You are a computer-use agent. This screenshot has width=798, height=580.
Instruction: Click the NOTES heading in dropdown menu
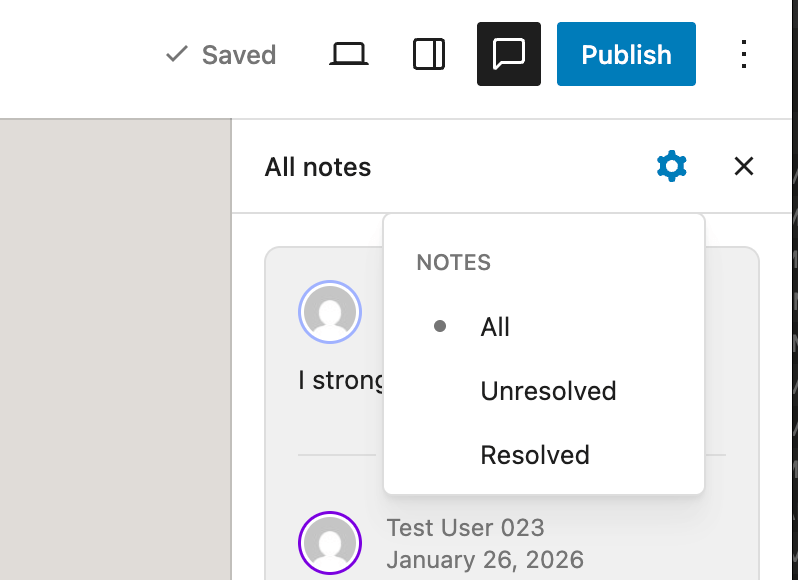tap(453, 263)
